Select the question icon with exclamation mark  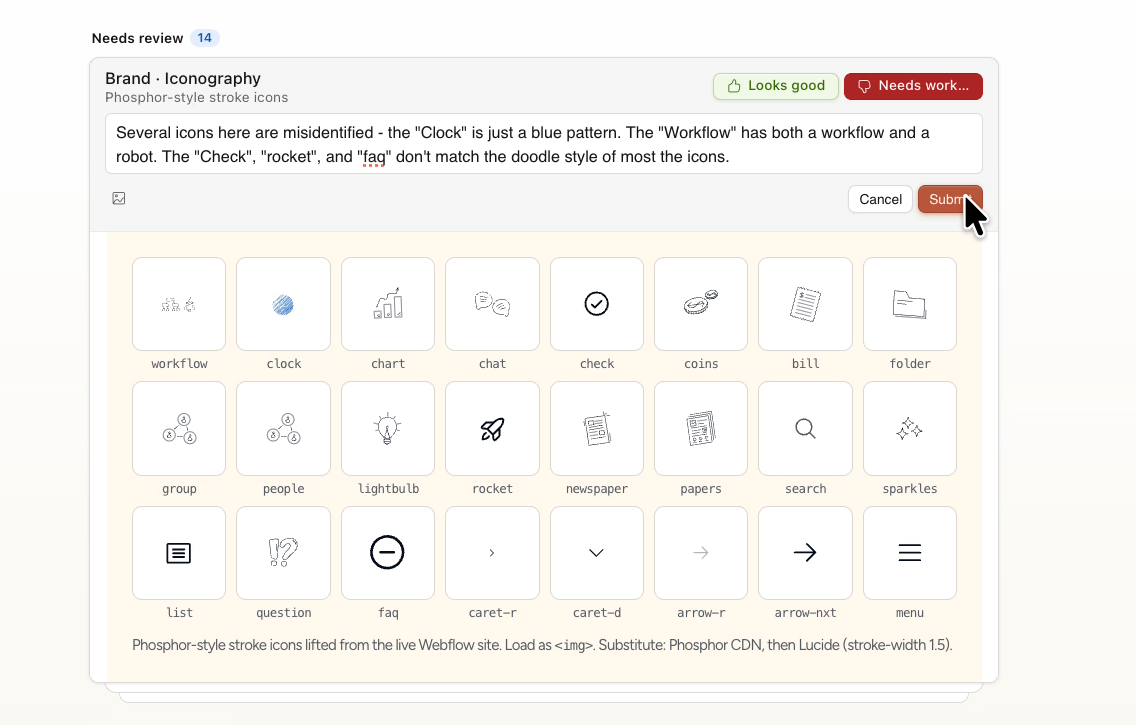[283, 552]
